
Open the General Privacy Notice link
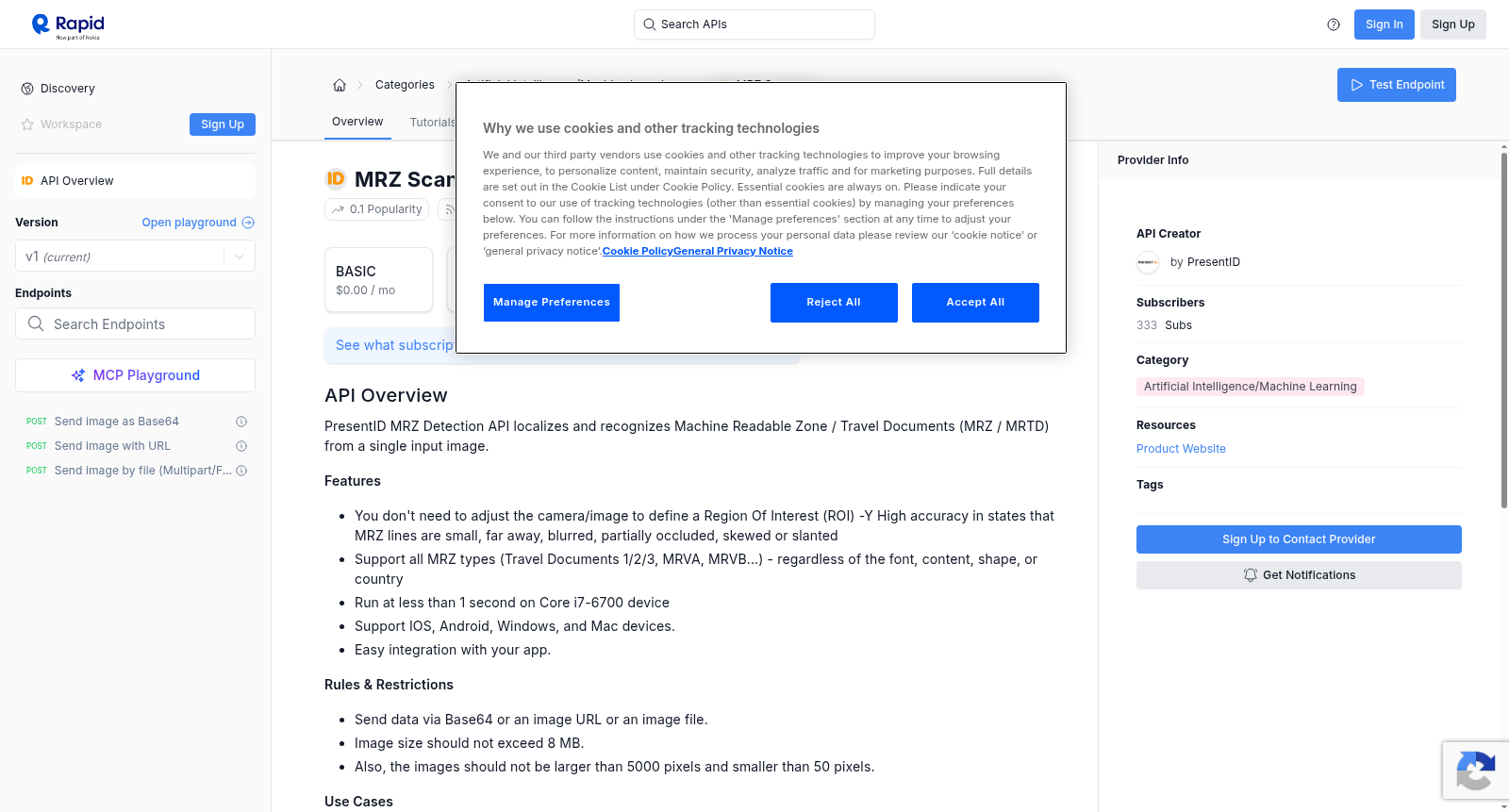click(733, 251)
